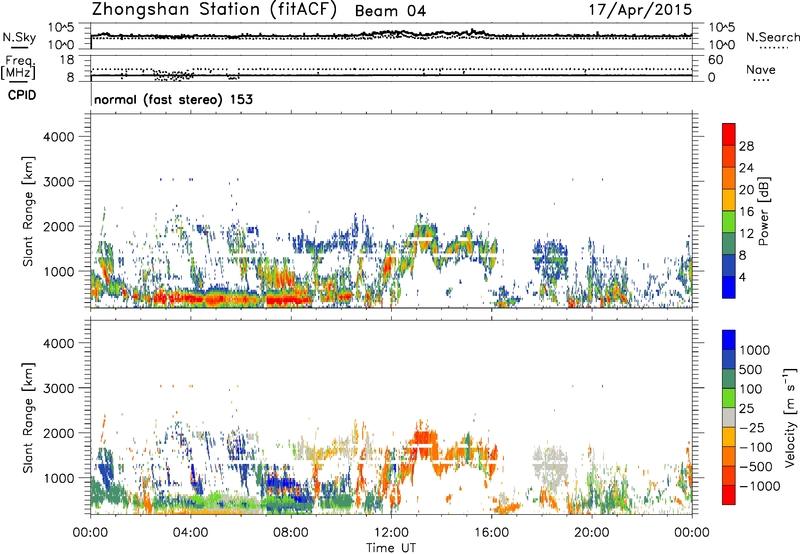This screenshot has height=554, width=800.
Task: Click the Nave legend label
Action: [x=761, y=69]
